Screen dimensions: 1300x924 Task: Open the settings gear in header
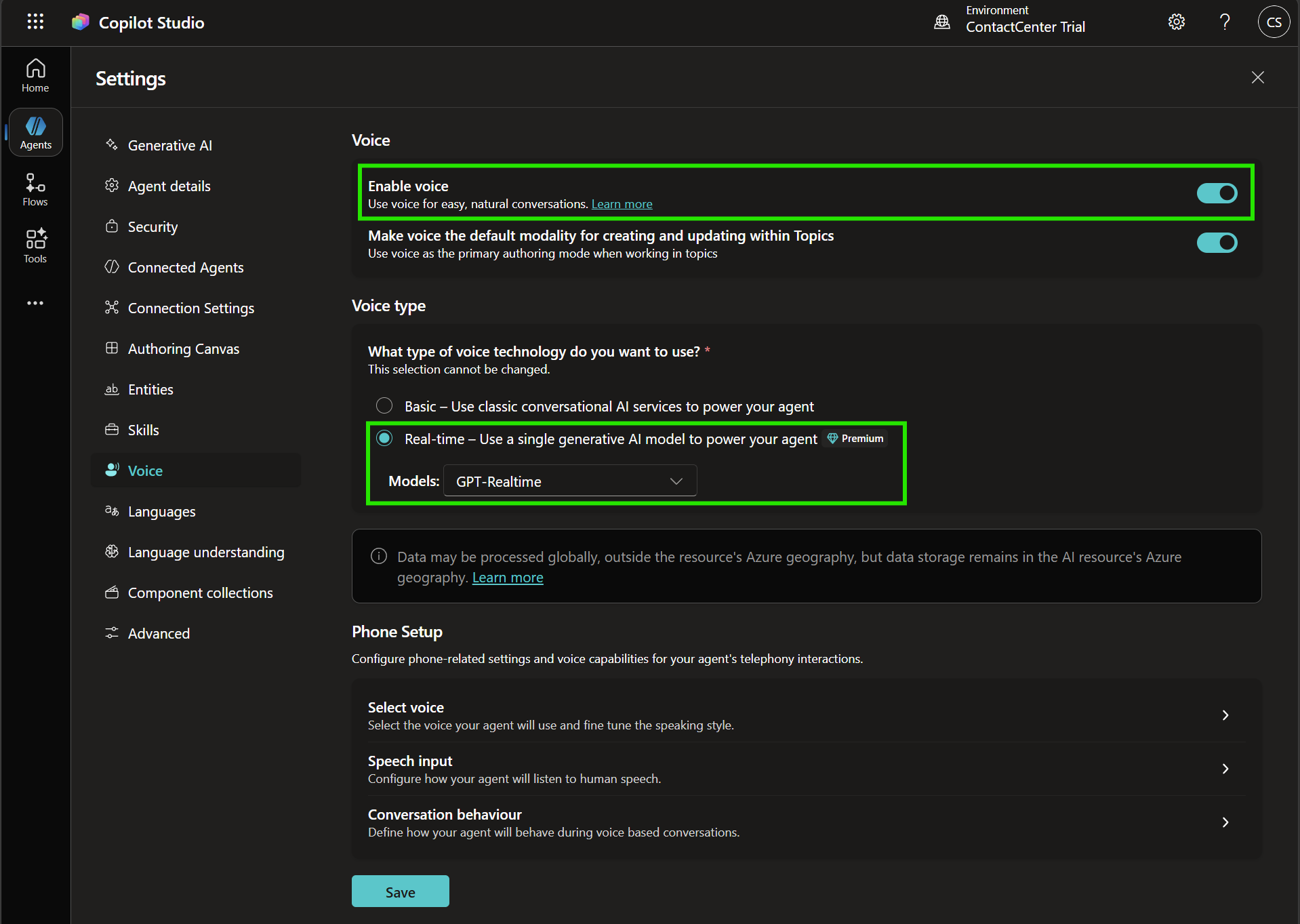pos(1177,22)
